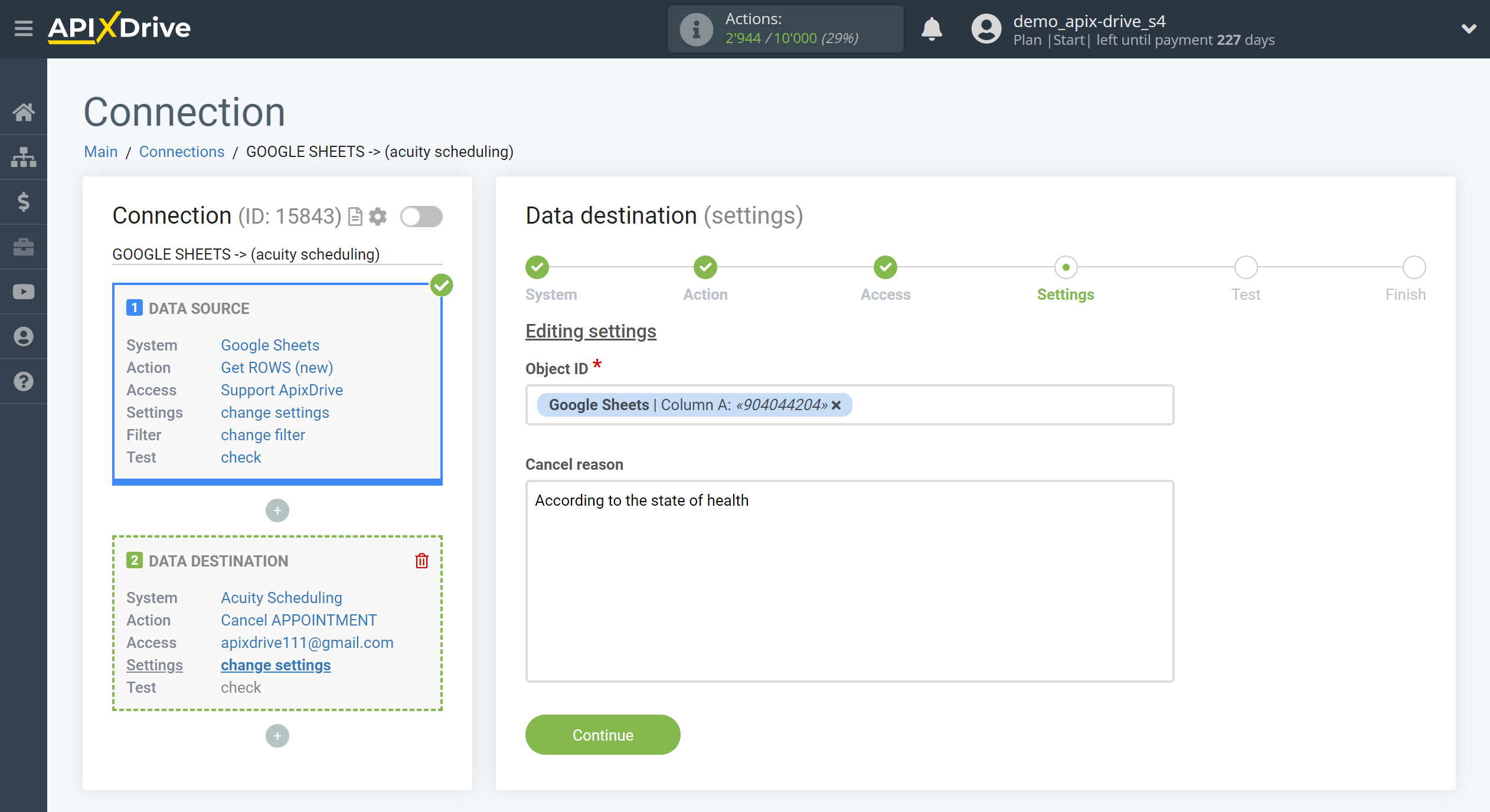Click the change filter link
This screenshot has height=812, width=1490.
point(263,435)
